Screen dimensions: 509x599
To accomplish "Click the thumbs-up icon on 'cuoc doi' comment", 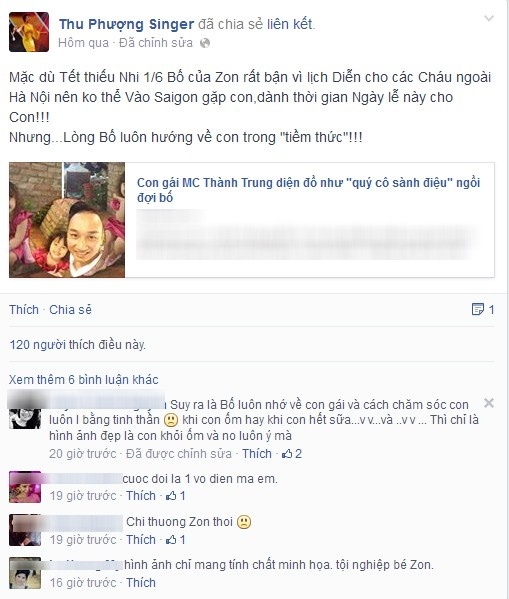I will coord(170,496).
